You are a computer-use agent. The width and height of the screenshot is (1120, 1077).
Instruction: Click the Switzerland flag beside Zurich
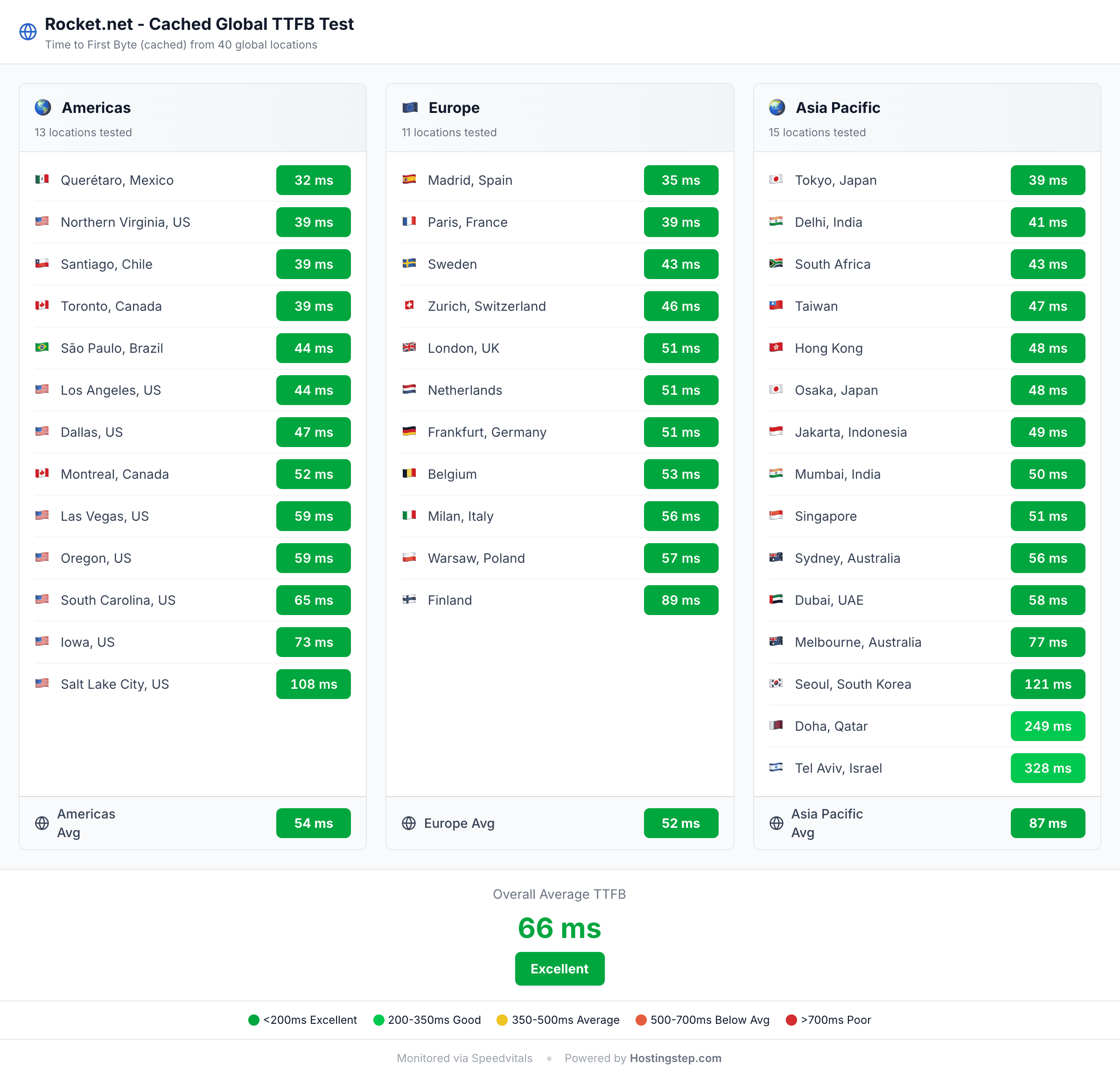coord(409,305)
